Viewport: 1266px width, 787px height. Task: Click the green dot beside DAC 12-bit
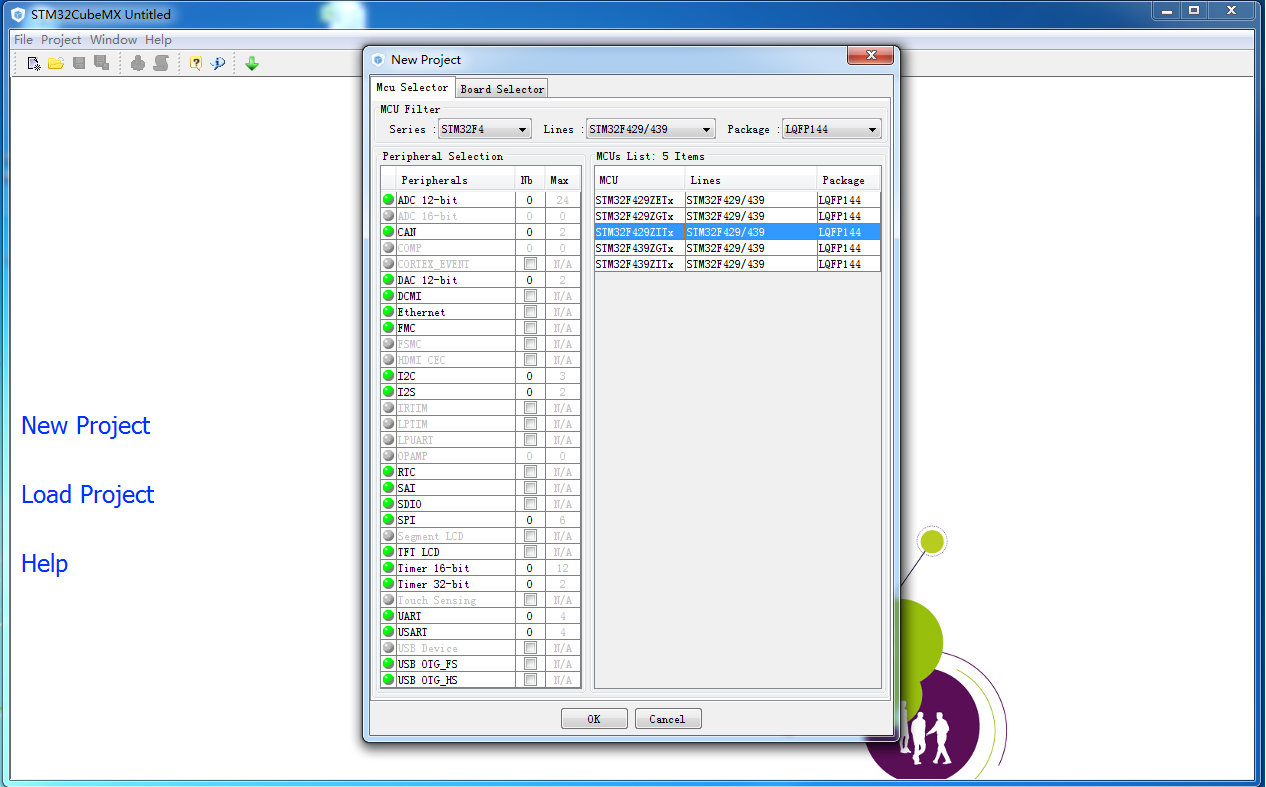(x=388, y=280)
